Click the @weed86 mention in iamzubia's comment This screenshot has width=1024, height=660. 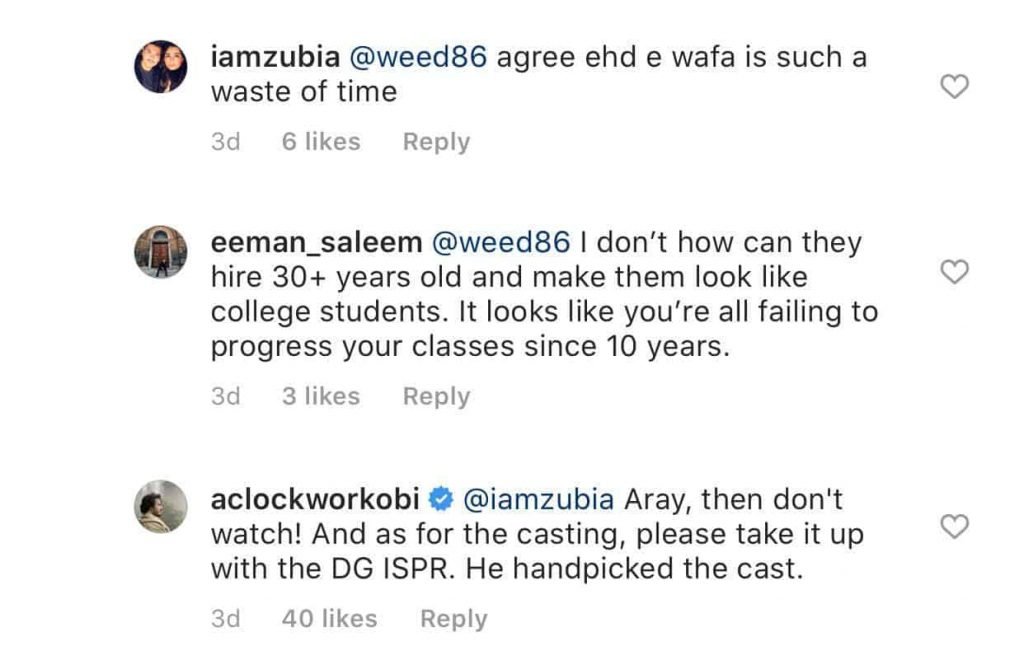point(416,57)
